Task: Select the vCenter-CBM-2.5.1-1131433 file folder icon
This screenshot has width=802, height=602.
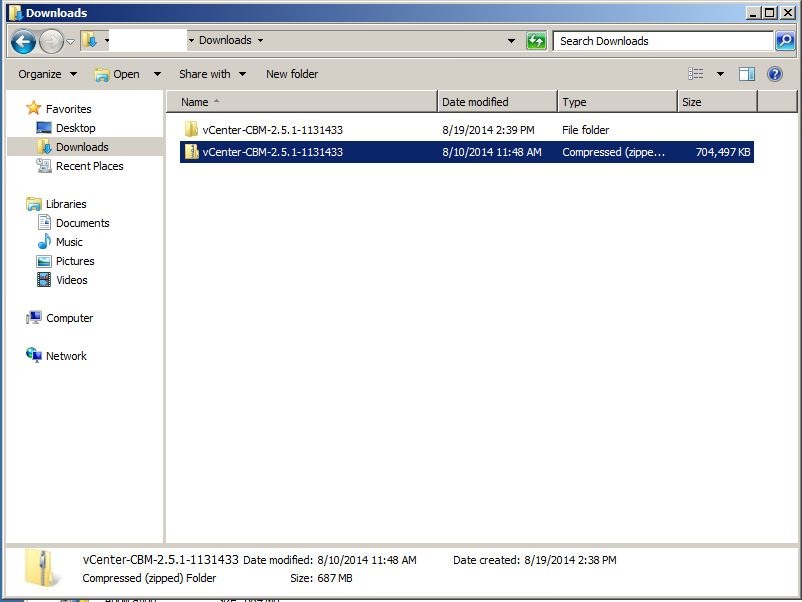Action: coord(191,130)
